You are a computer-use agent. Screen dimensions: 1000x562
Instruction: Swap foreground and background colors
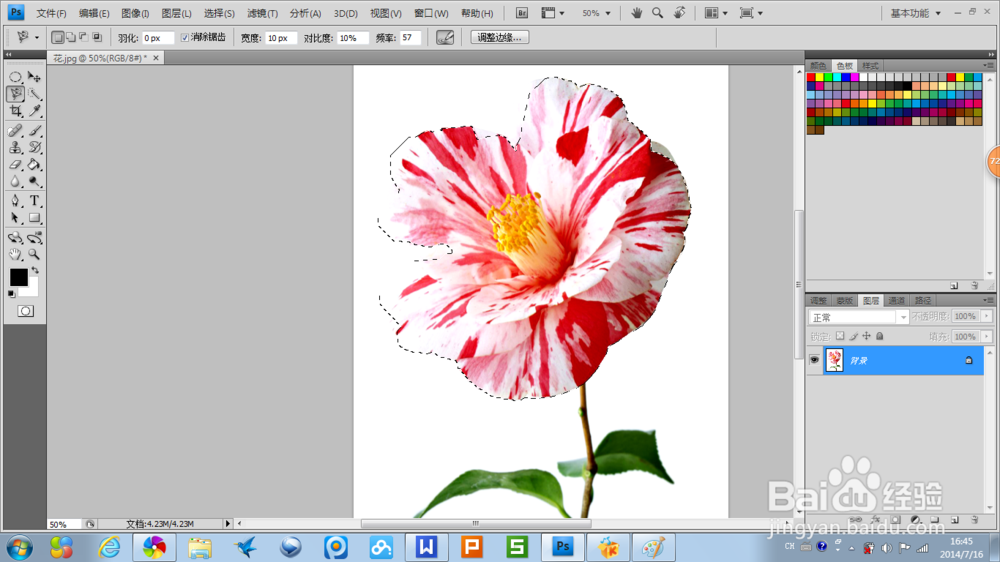tap(35, 270)
